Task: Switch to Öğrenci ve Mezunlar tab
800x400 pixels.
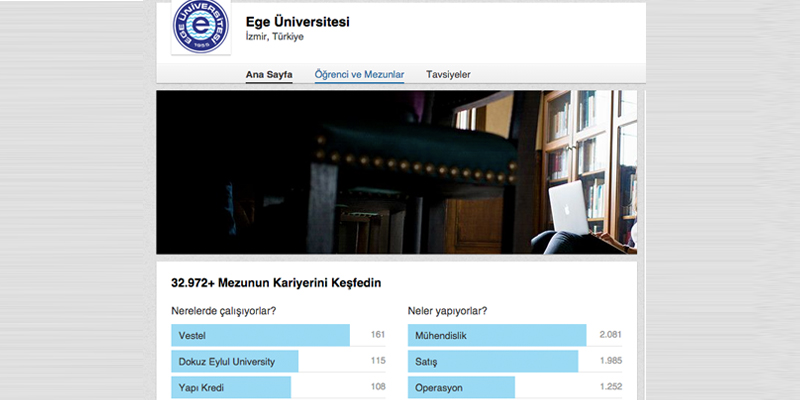Action: (x=359, y=74)
